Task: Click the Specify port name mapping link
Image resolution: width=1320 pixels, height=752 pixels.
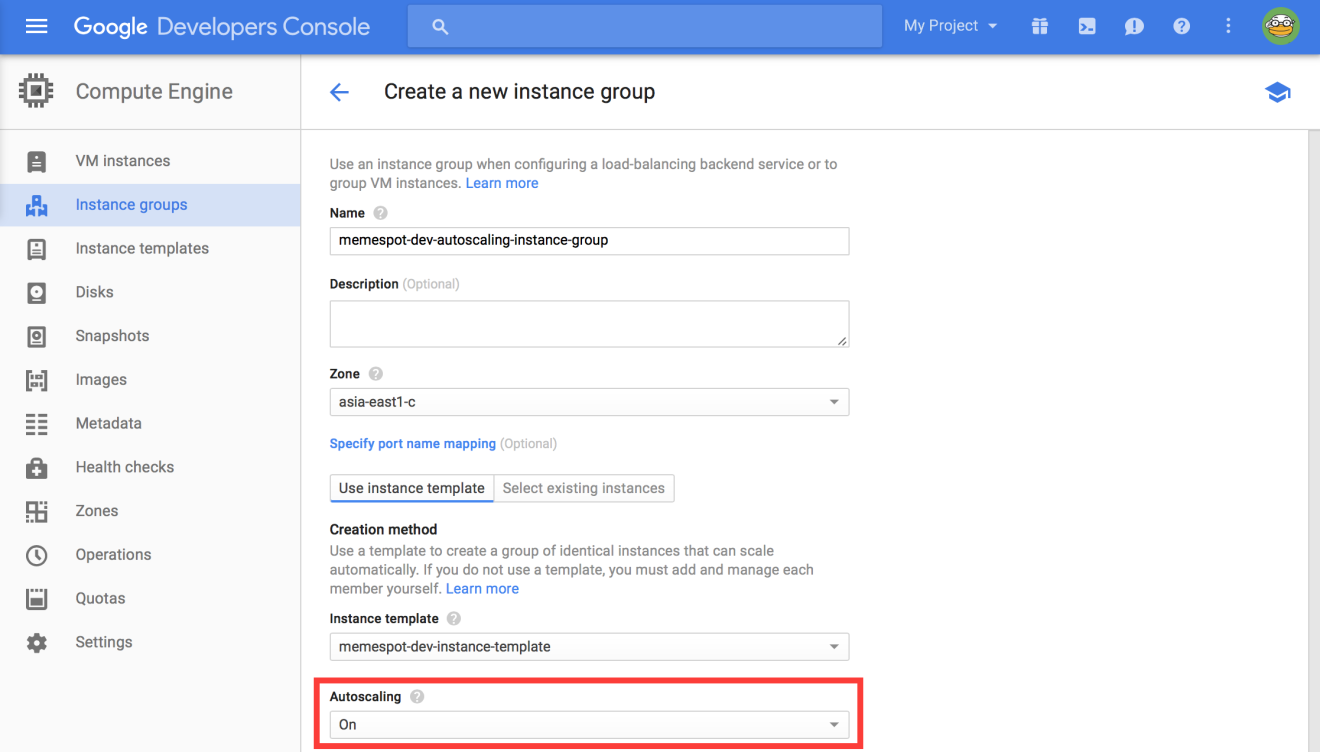Action: tap(412, 443)
